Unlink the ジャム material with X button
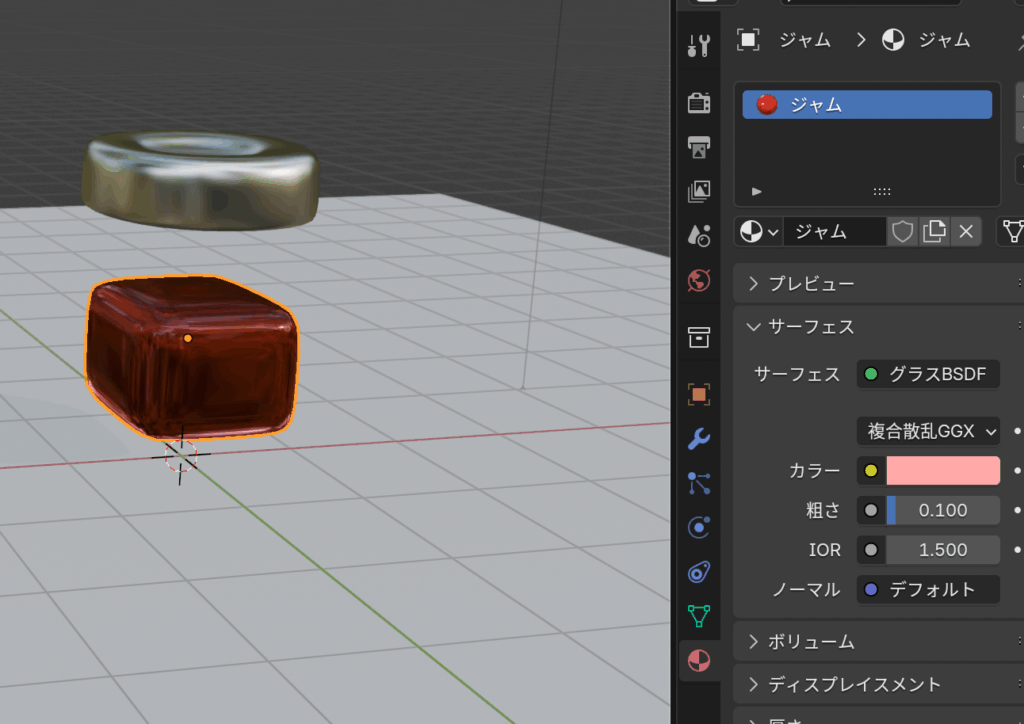Image resolution: width=1024 pixels, height=724 pixels. pos(966,232)
